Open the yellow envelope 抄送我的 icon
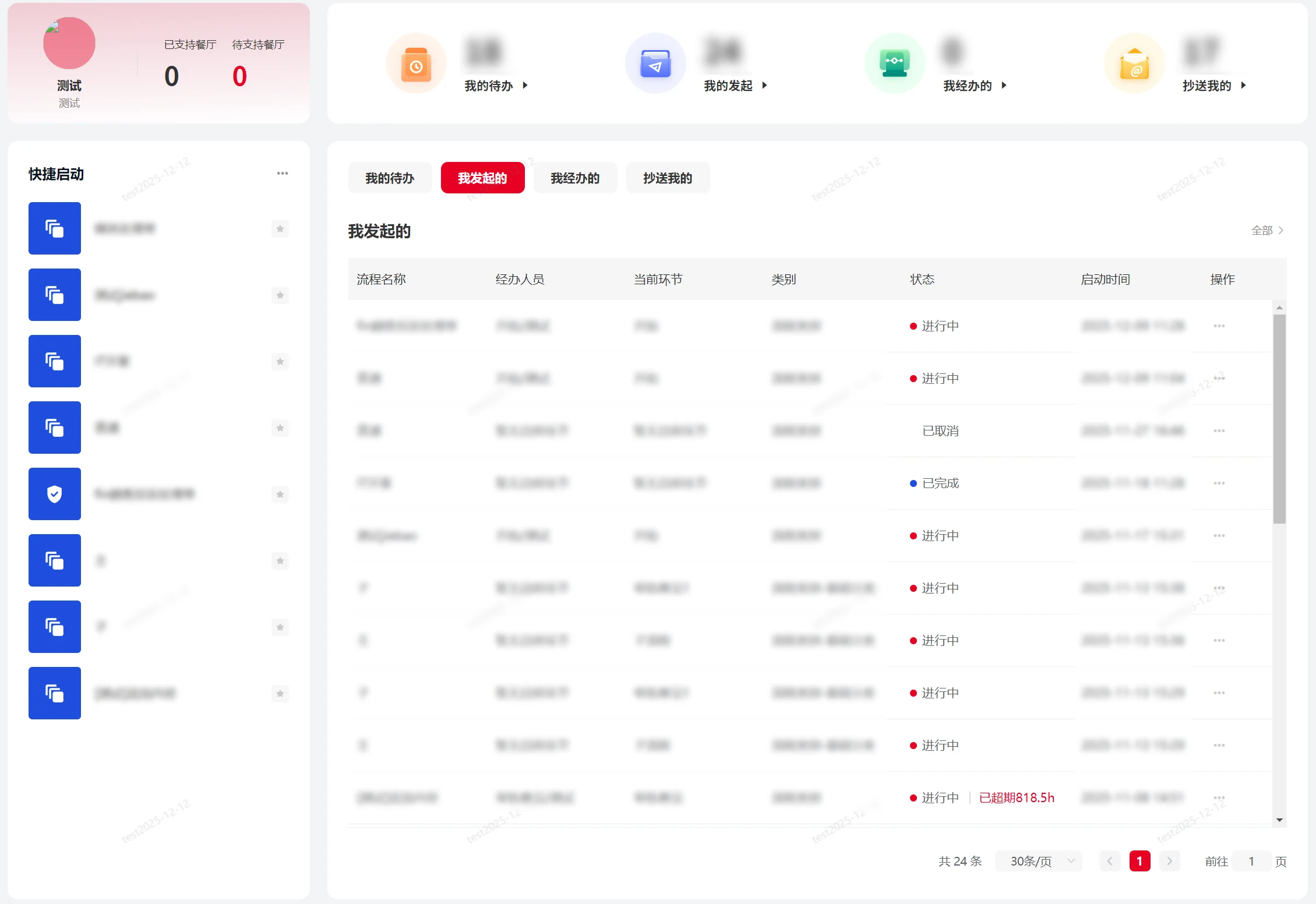The width and height of the screenshot is (1316, 904). point(1134,63)
